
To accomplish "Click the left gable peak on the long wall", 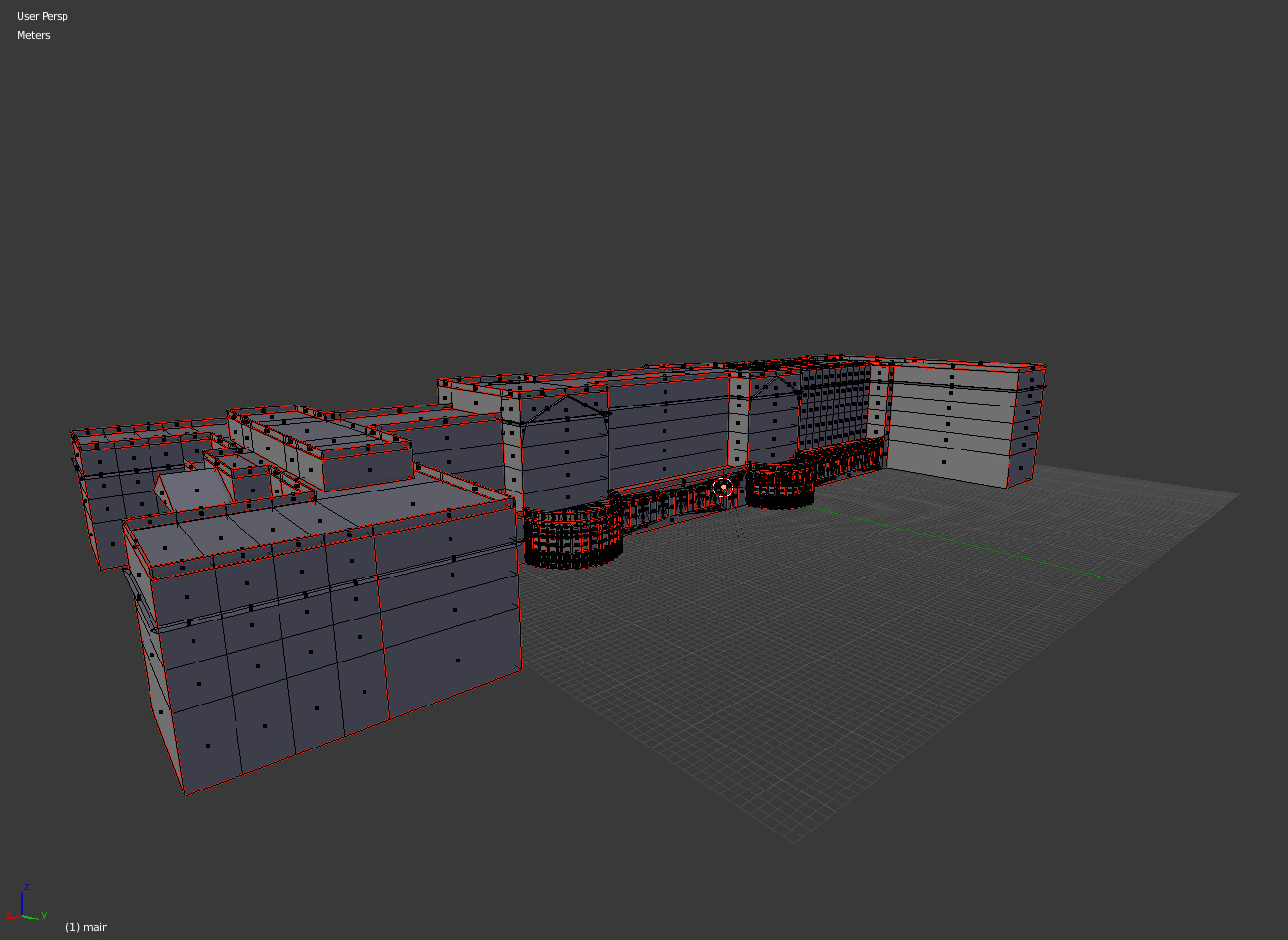I will tap(565, 397).
